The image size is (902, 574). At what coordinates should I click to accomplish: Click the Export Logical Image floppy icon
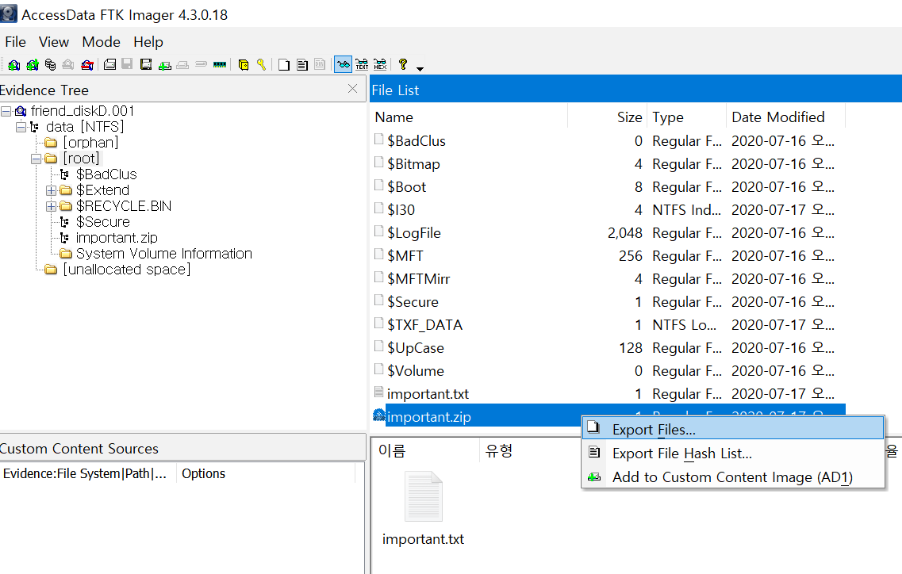[146, 65]
